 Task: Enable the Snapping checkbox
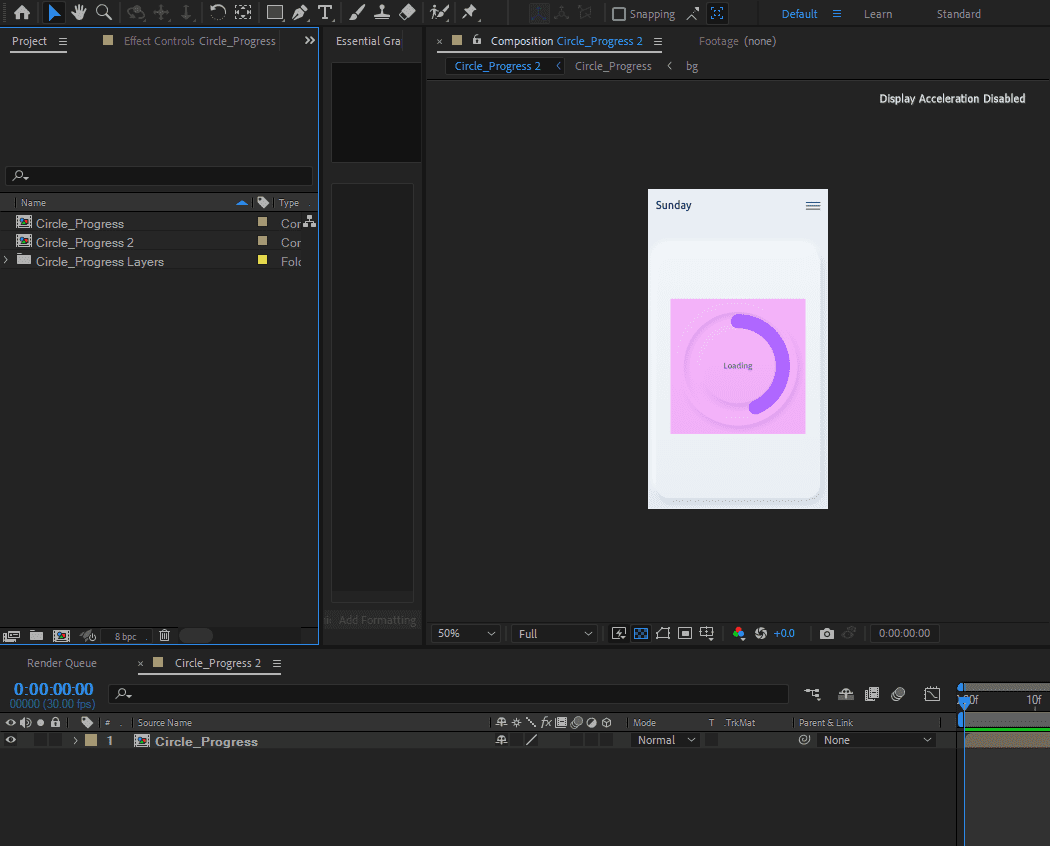point(619,14)
